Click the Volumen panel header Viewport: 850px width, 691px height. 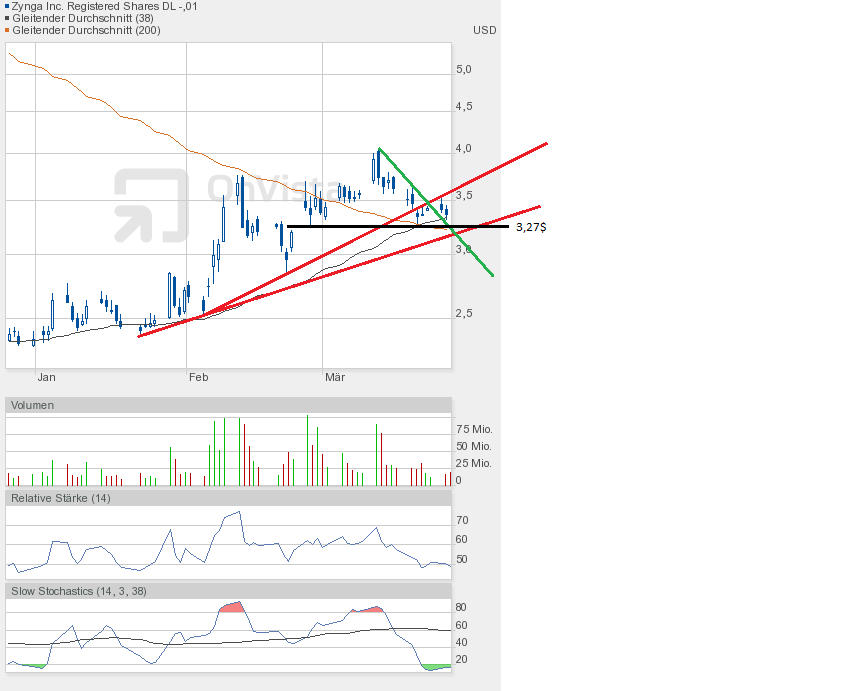pos(33,405)
